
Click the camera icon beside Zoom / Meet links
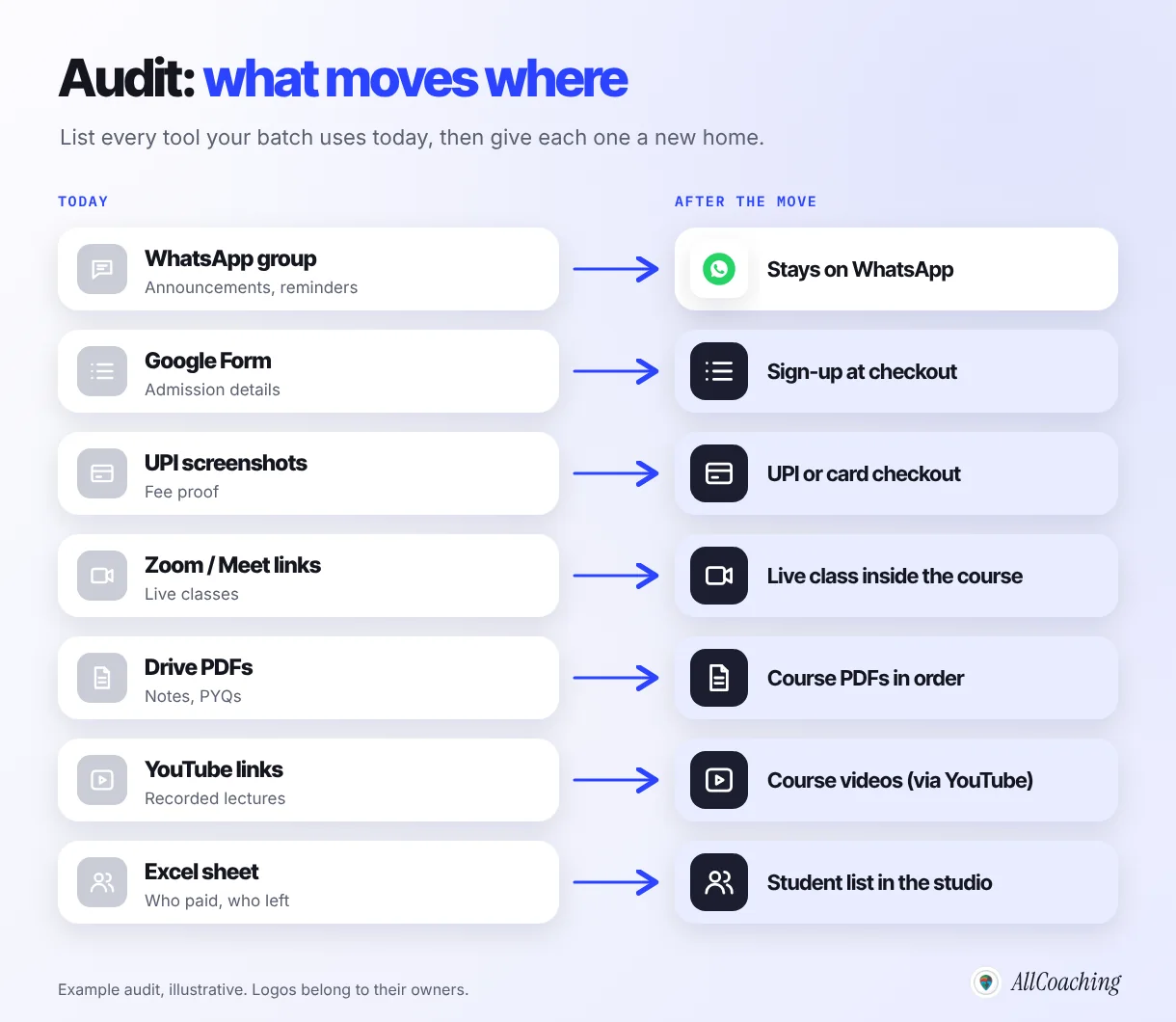pos(102,576)
